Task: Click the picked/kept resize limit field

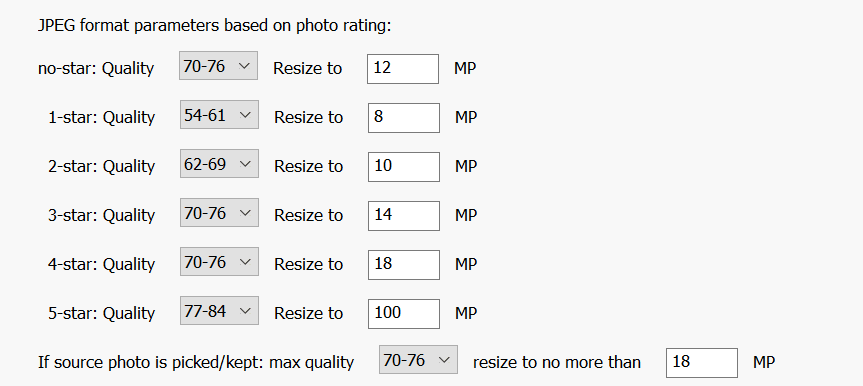Action: pos(702,363)
